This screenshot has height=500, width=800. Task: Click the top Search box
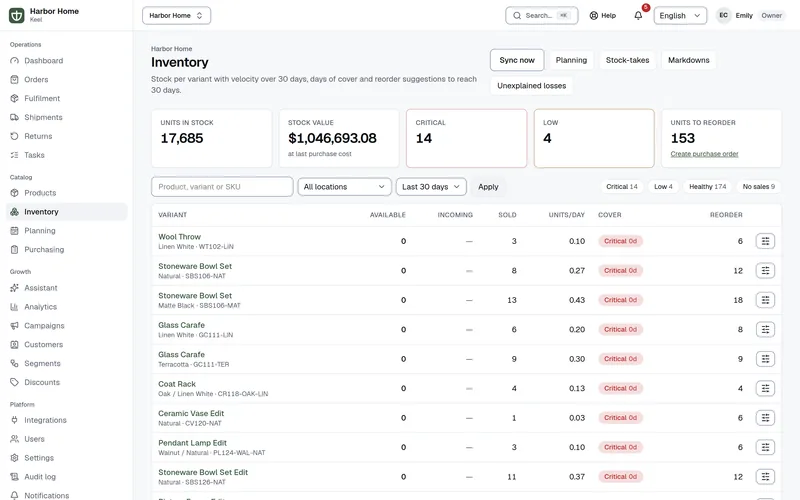[541, 16]
